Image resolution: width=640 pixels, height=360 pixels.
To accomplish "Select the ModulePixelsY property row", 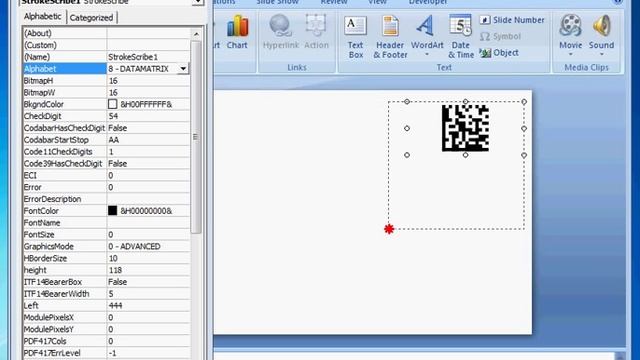I will tap(106, 329).
